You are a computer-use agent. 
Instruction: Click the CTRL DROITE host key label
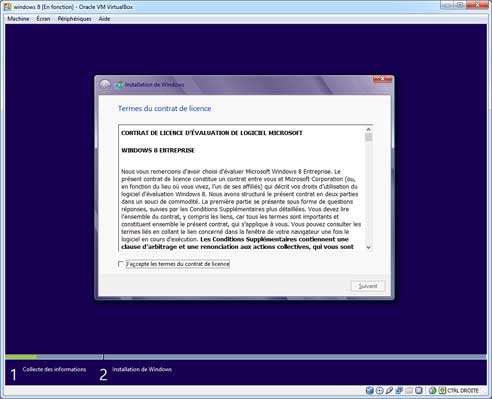pos(463,390)
